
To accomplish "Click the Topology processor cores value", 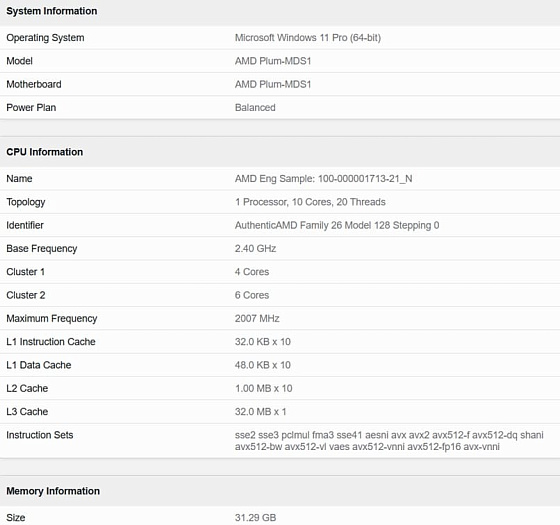I will point(310,202).
